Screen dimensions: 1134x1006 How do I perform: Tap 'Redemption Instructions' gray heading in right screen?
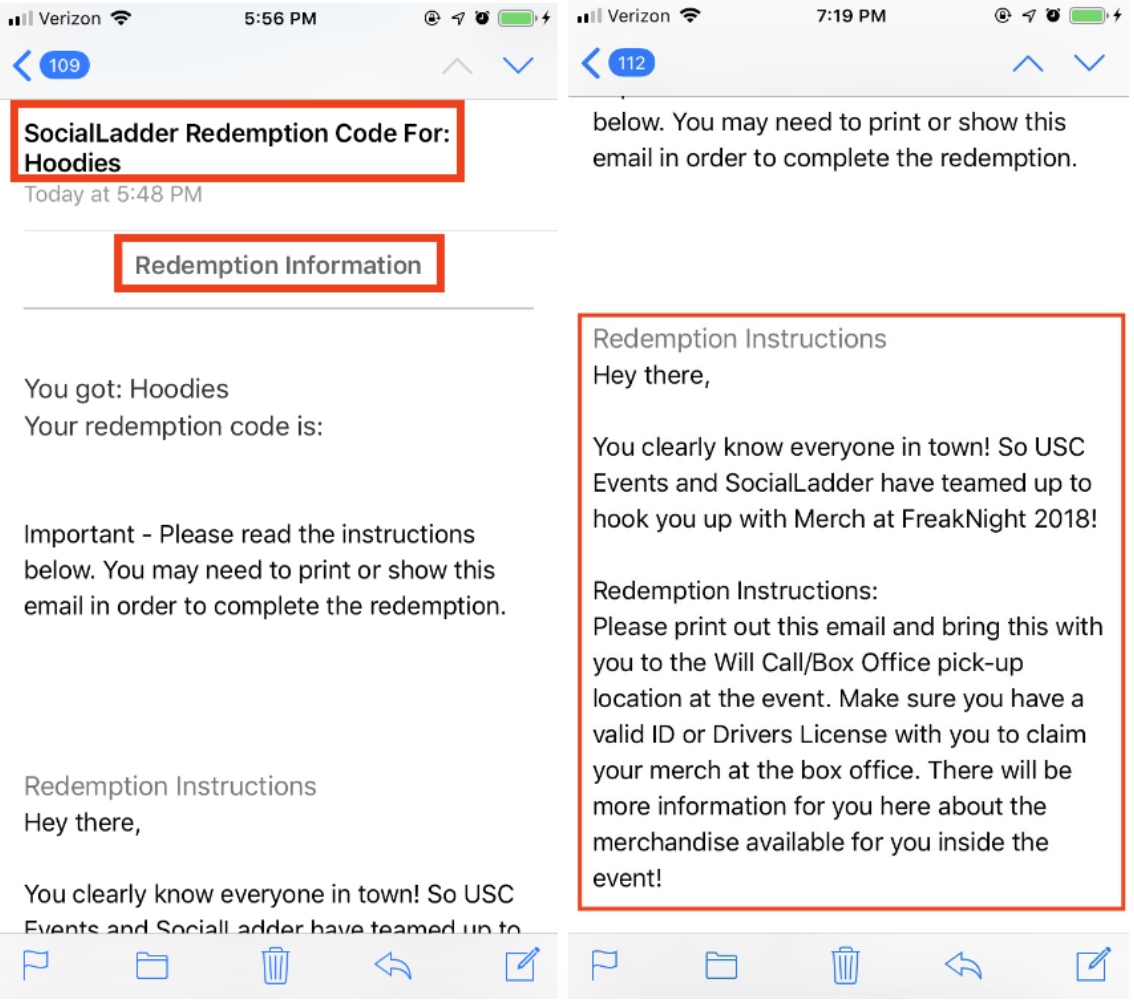pyautogui.click(x=739, y=338)
